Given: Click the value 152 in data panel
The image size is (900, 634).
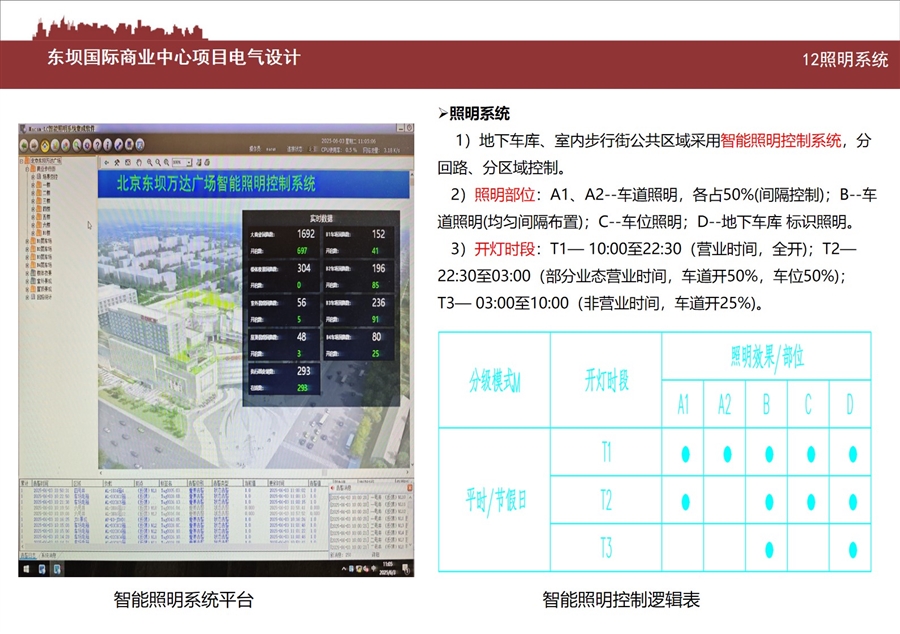Looking at the screenshot, I should click(x=378, y=234).
